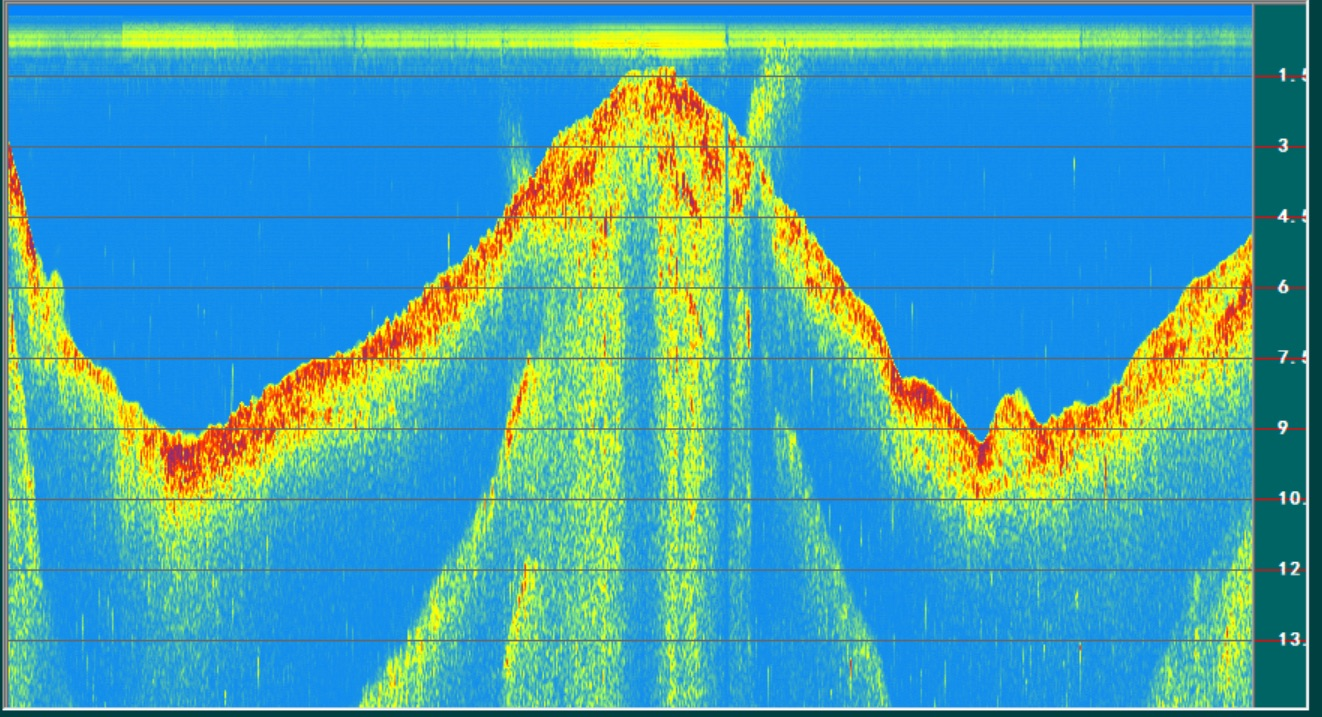Image resolution: width=1322 pixels, height=717 pixels.
Task: Select the 3 meter depth label
Action: [1284, 147]
